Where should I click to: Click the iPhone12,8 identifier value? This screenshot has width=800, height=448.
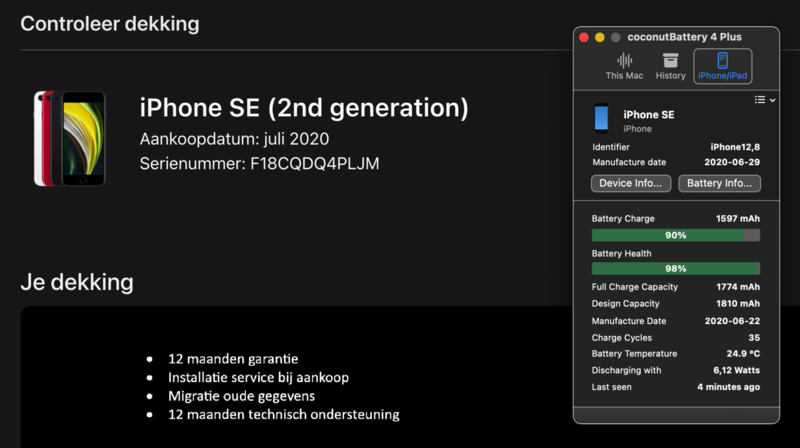pyautogui.click(x=735, y=147)
